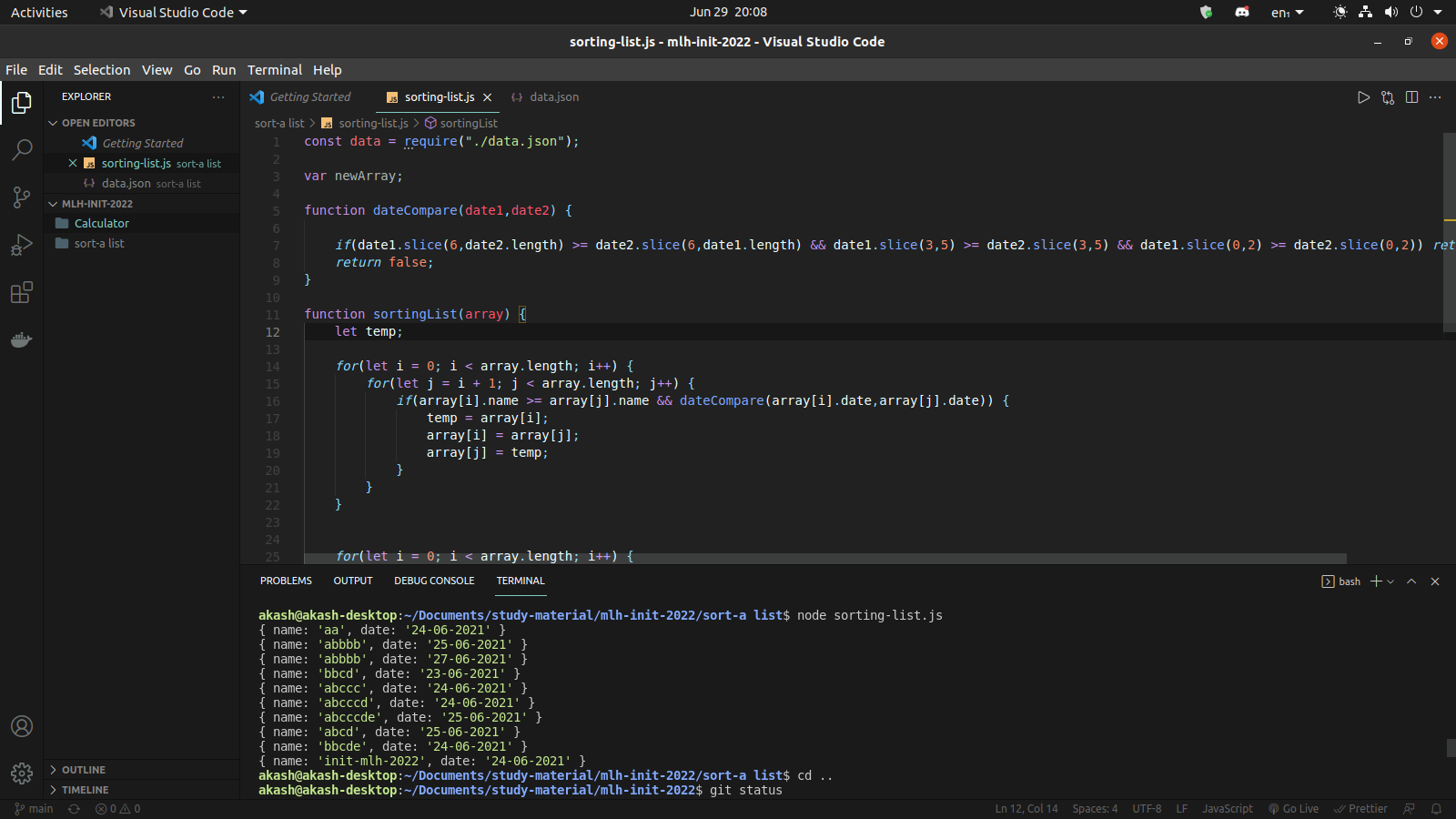The height and width of the screenshot is (819, 1456).
Task: Open Explorer Views and More Actions ellipsis
Action: click(x=218, y=96)
